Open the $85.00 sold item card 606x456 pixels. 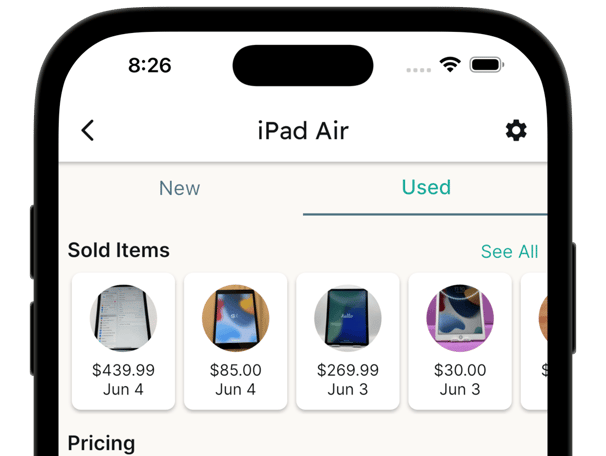pyautogui.click(x=235, y=341)
